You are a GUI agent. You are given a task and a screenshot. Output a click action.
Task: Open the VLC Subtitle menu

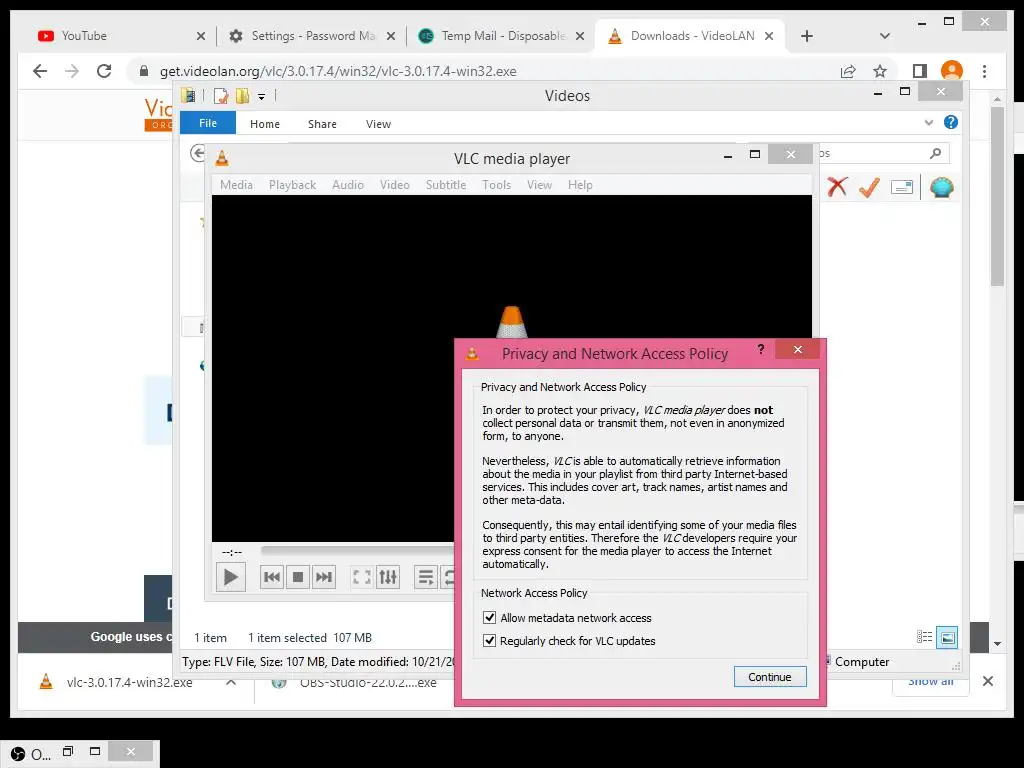coord(446,185)
